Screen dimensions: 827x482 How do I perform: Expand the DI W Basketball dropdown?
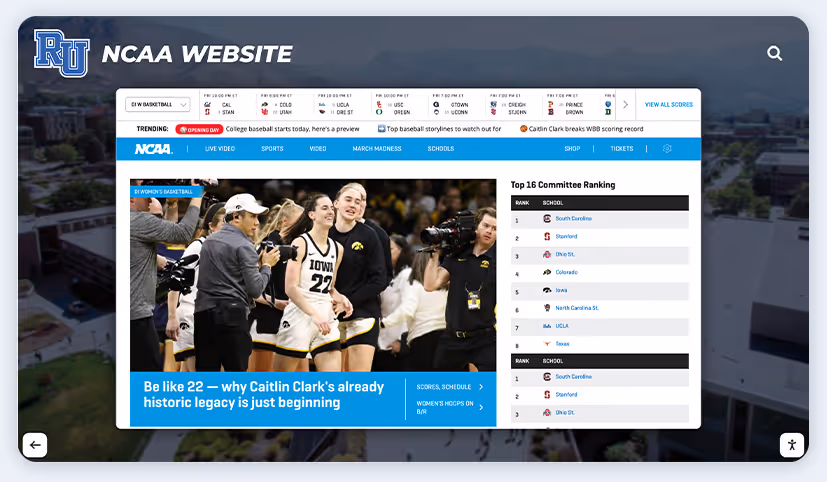point(158,104)
